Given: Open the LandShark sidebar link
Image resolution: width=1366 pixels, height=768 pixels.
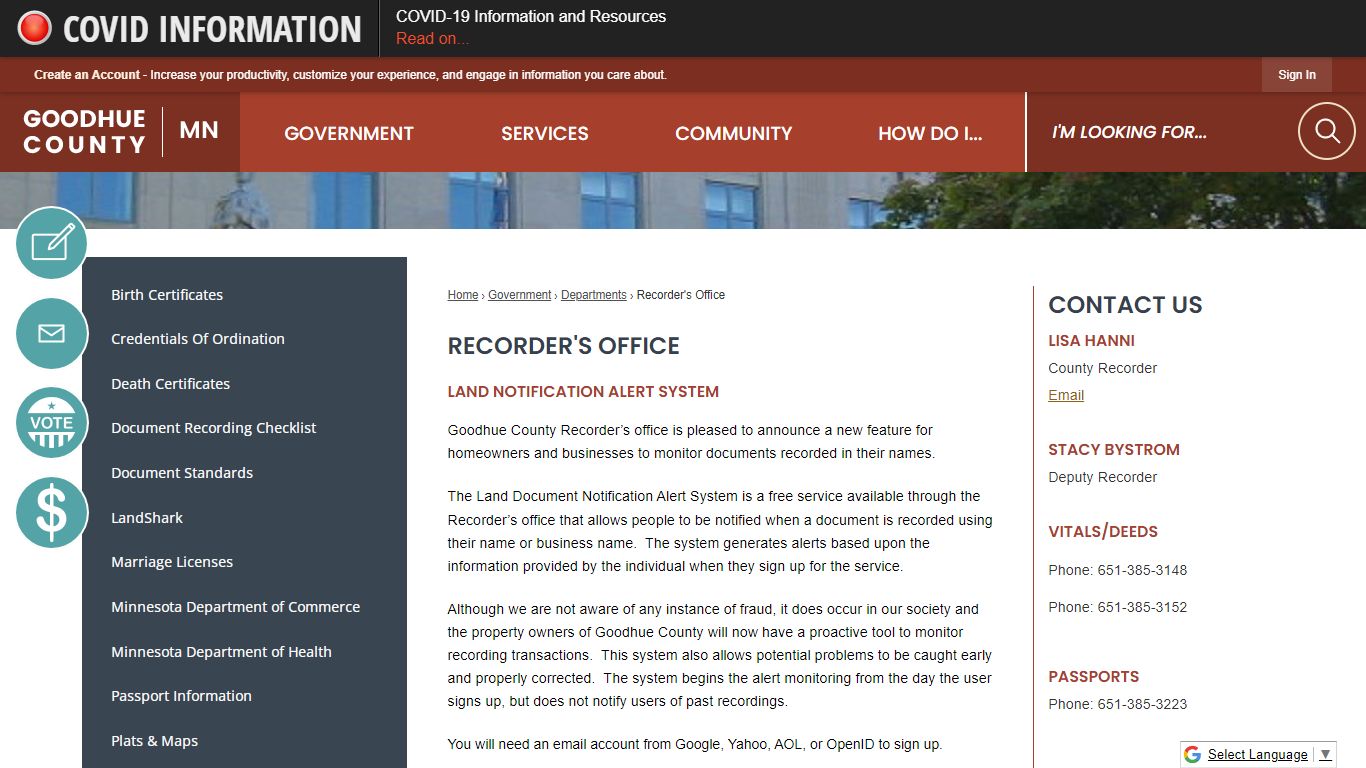Looking at the screenshot, I should tap(147, 518).
